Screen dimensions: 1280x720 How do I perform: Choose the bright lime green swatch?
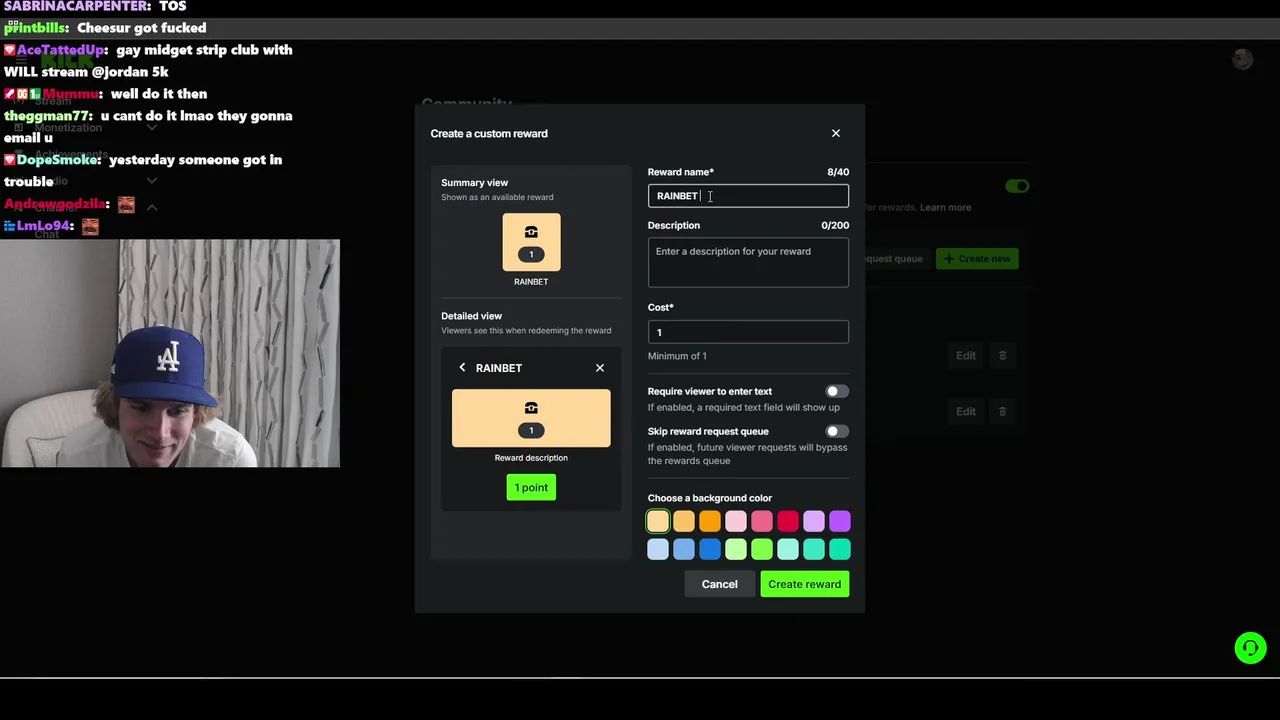(762, 549)
